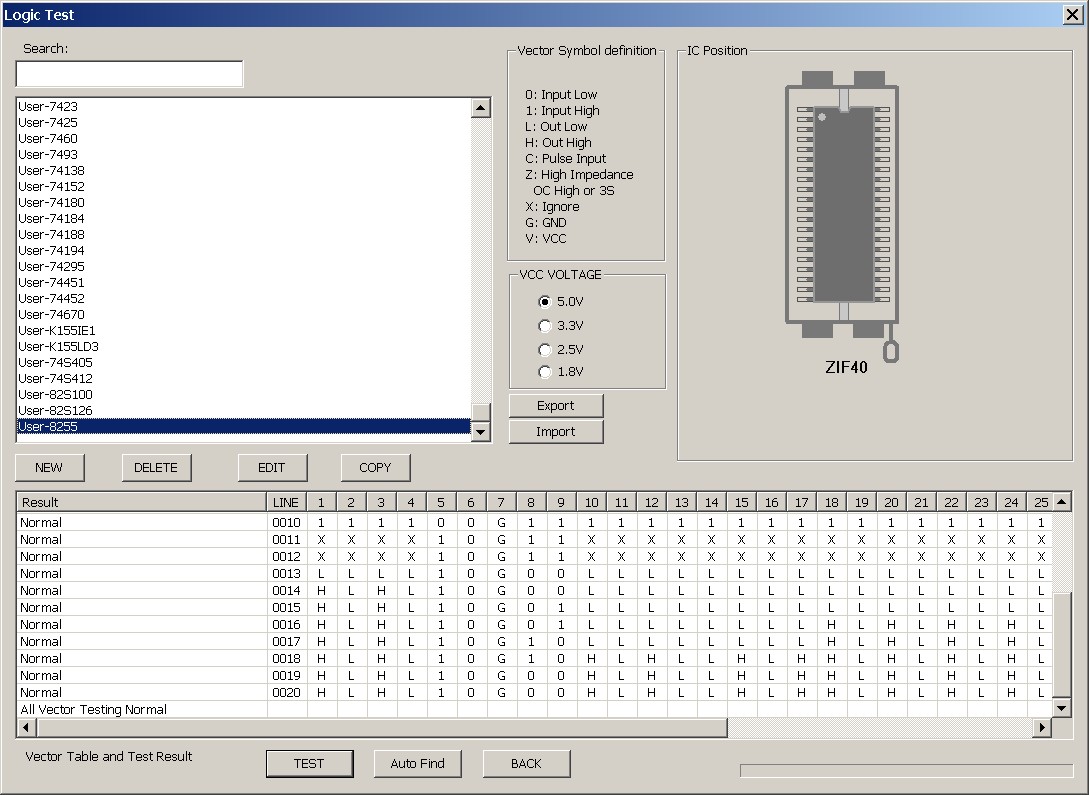Set the VCC voltage to 2.5V
Screen dimensions: 1089x795
tap(545, 349)
